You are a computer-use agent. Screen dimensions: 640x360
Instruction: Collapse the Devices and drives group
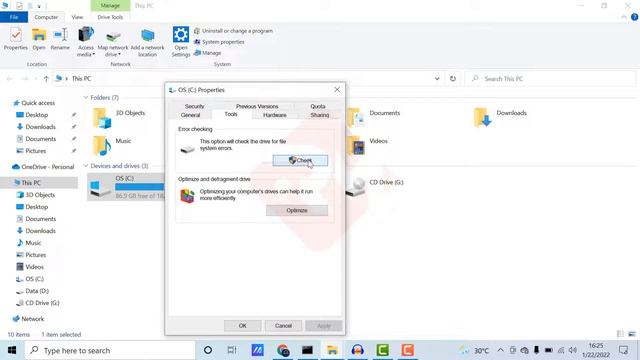tap(86, 166)
